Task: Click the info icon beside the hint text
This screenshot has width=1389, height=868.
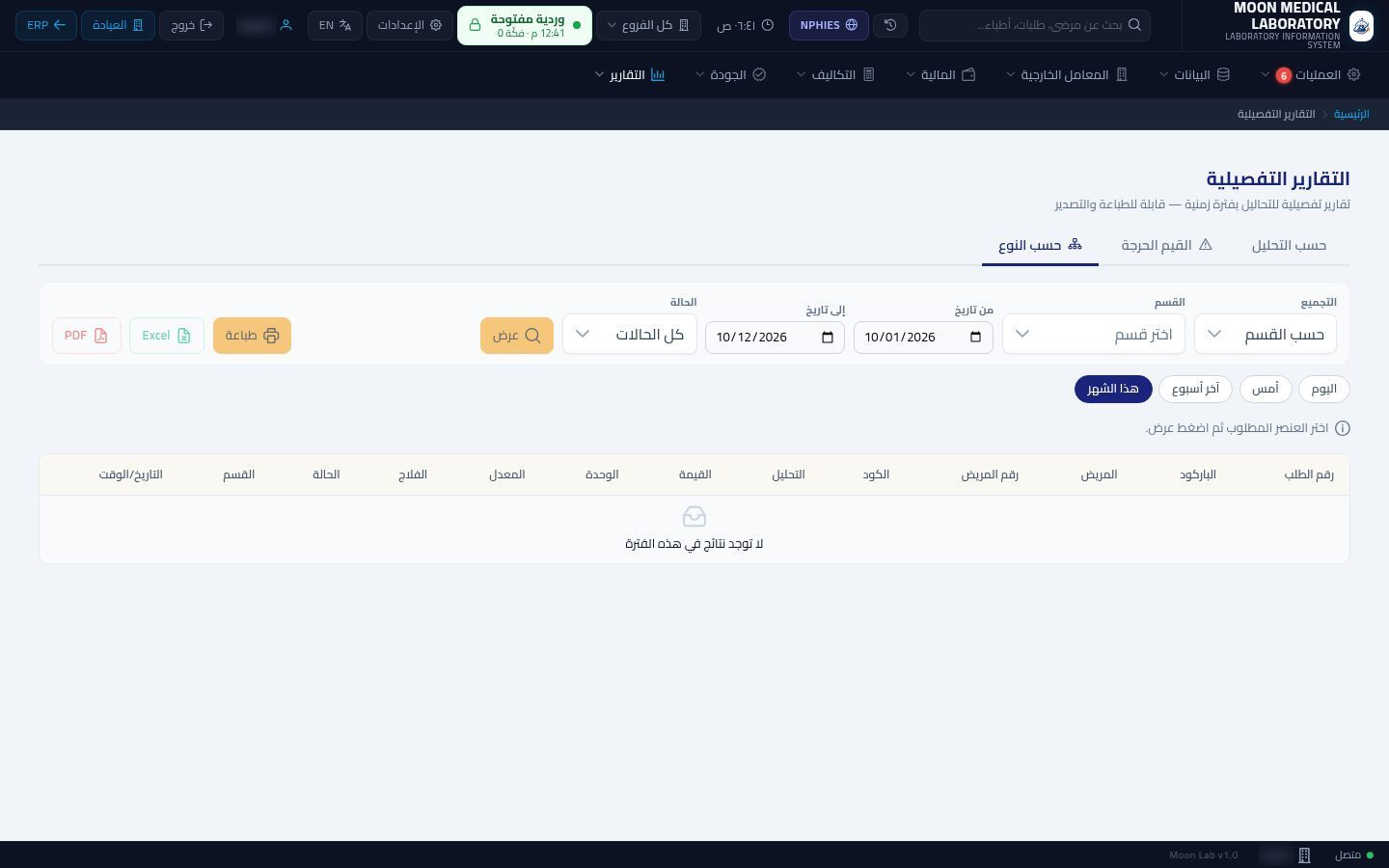Action: pos(1342,428)
